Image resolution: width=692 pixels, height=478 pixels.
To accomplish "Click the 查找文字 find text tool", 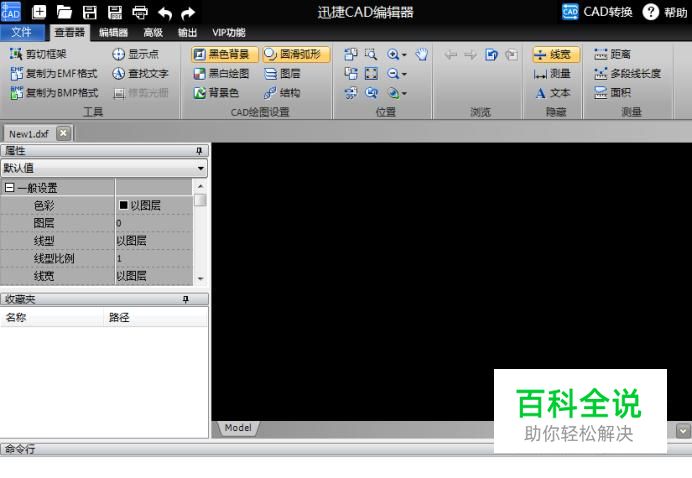I will point(140,73).
